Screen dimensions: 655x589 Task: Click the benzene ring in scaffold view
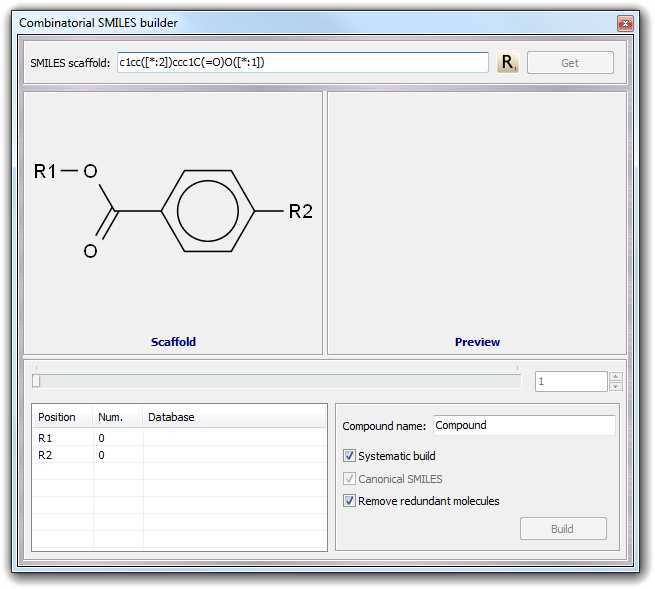[x=208, y=211]
